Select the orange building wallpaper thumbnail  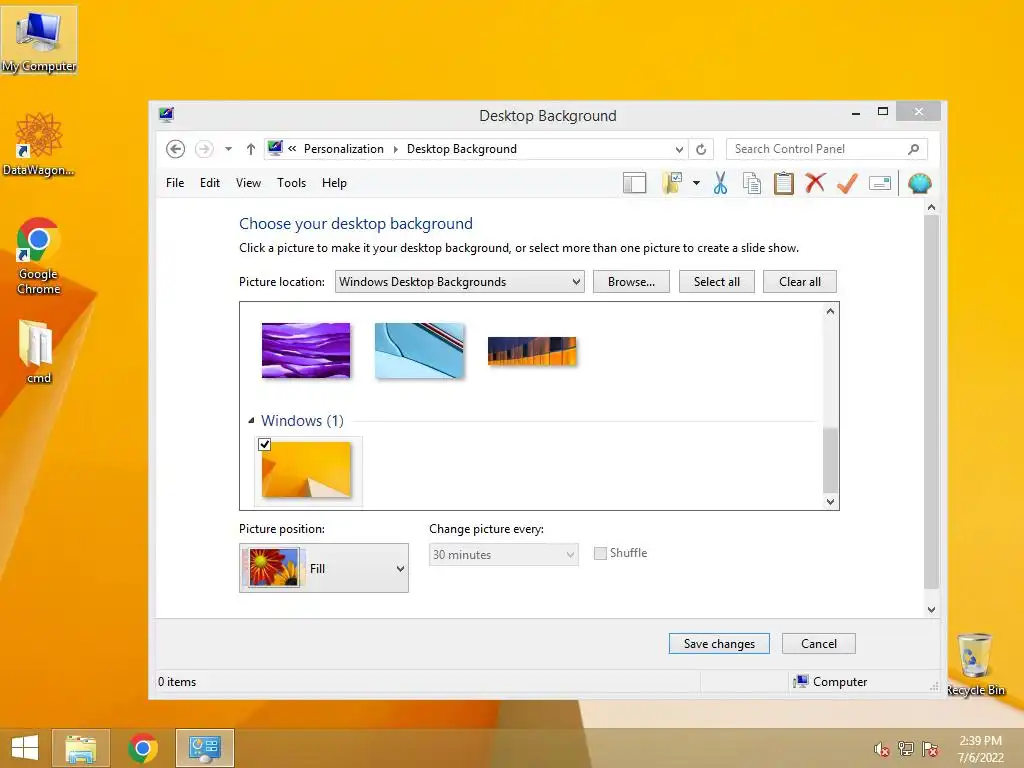(532, 351)
